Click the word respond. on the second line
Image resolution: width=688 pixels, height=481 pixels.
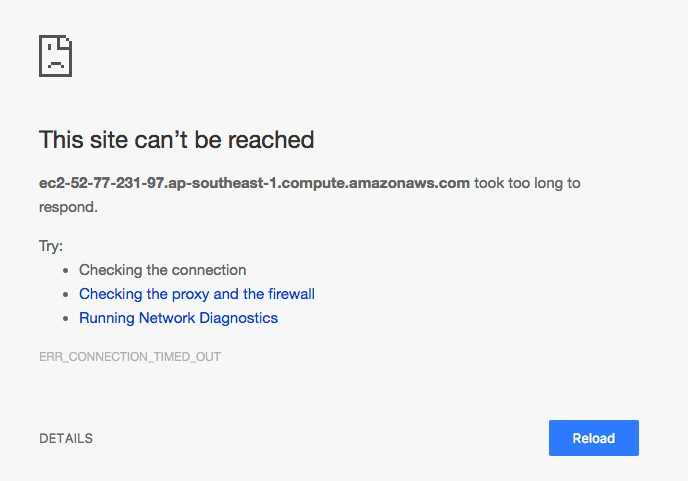pyautogui.click(x=68, y=207)
